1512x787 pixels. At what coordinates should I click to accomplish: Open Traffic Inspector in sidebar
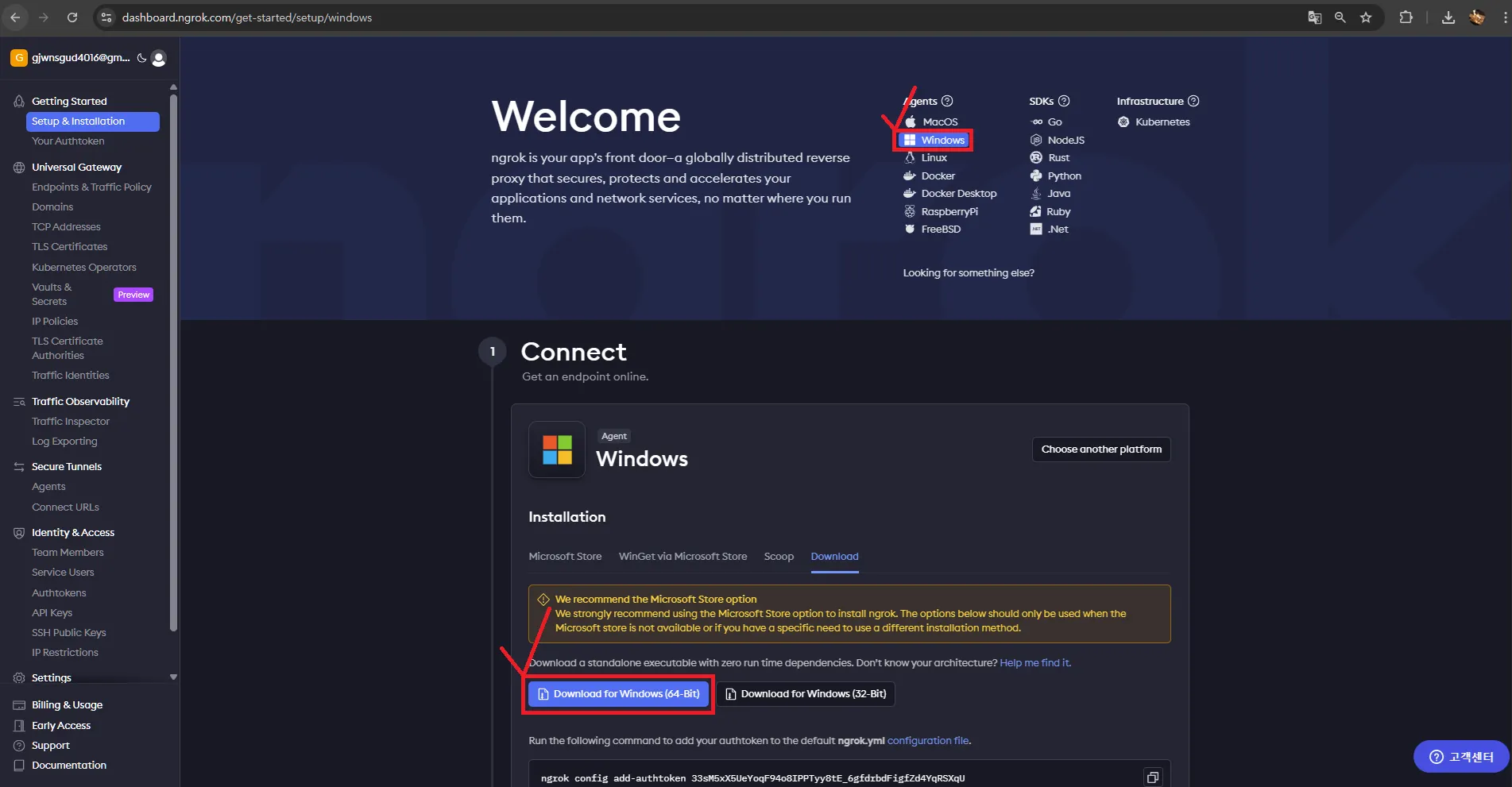pyautogui.click(x=71, y=421)
